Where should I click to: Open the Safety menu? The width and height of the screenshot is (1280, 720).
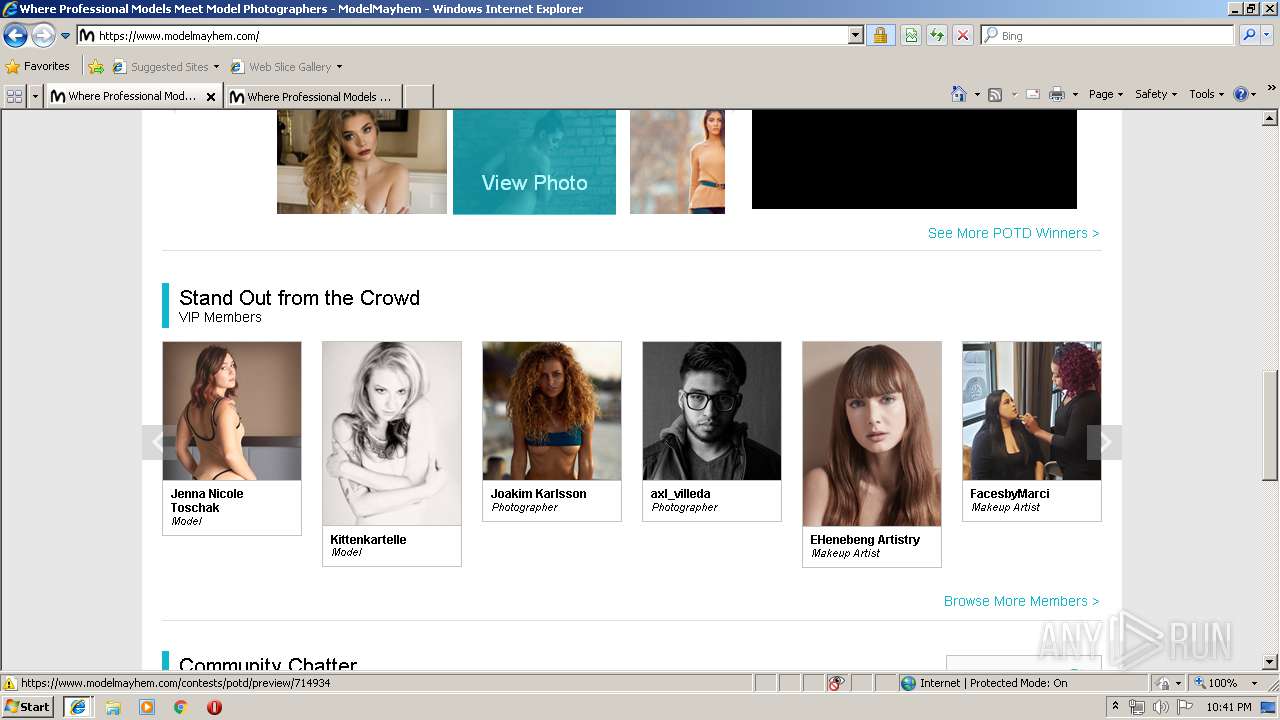coord(1155,94)
